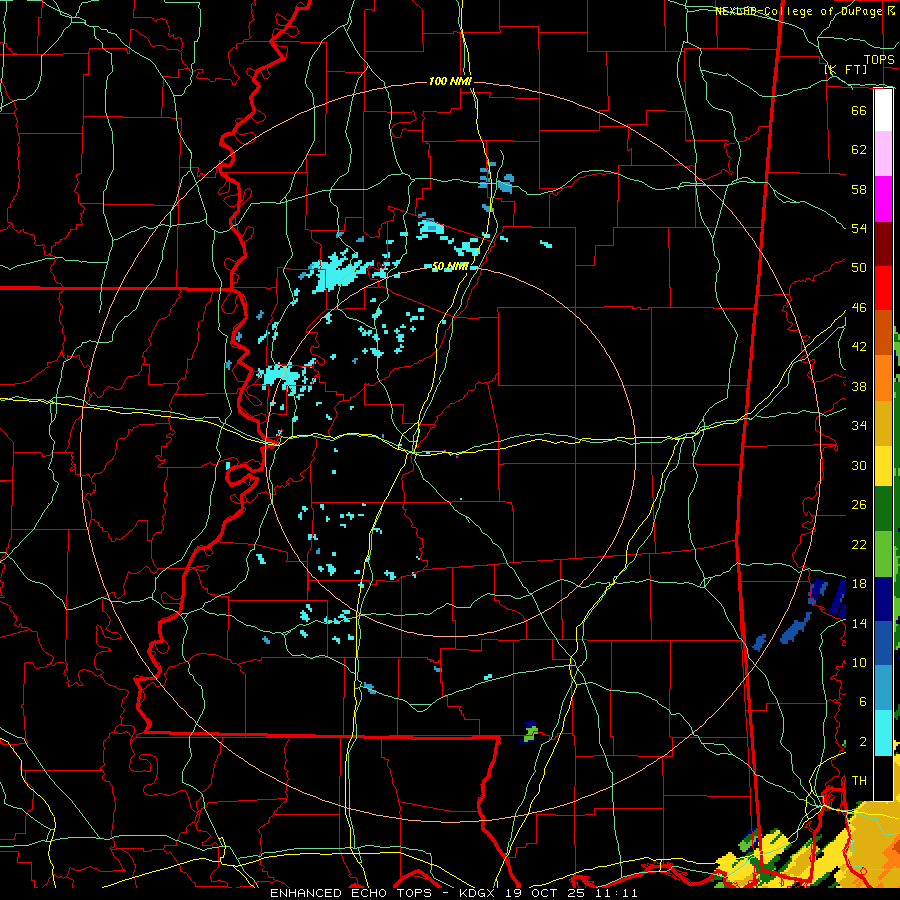Viewport: 900px width, 900px height.
Task: Click the medium blue legend swatch
Action: pos(883,643)
